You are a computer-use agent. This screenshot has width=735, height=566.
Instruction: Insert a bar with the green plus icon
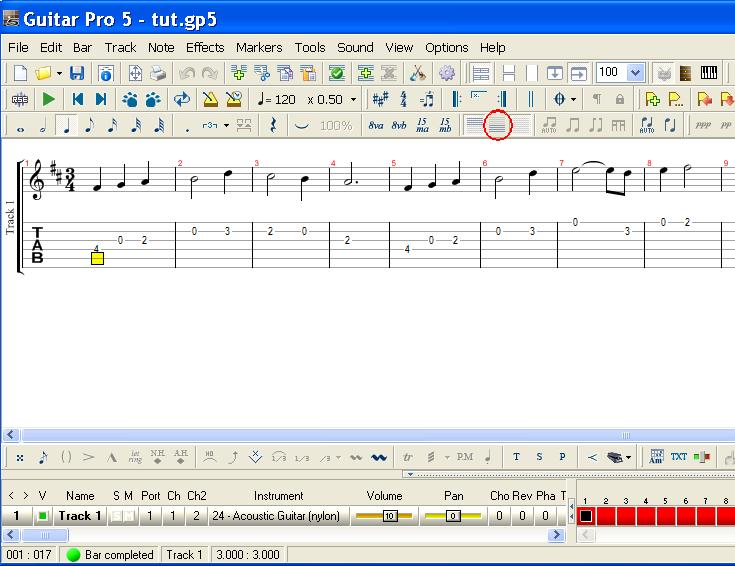pos(238,73)
